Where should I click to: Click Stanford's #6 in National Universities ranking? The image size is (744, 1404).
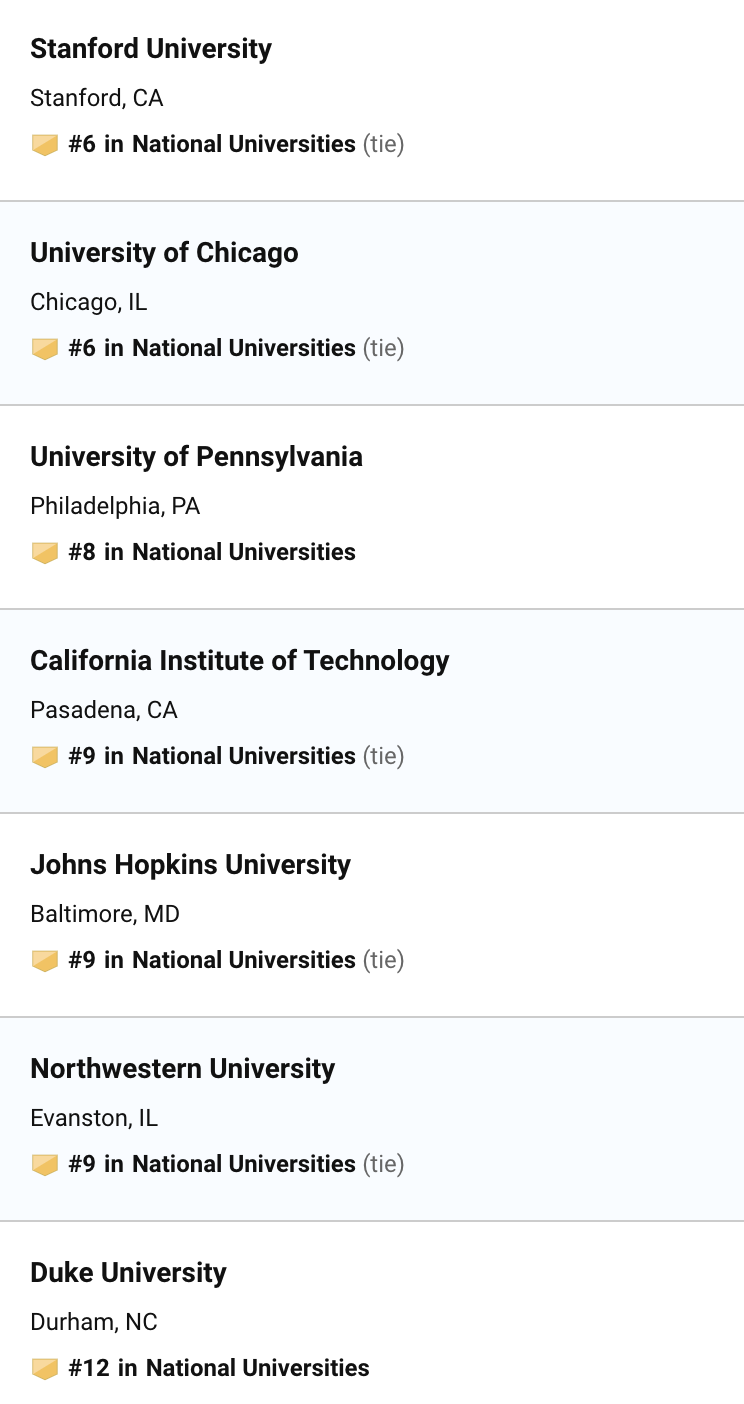coord(212,144)
